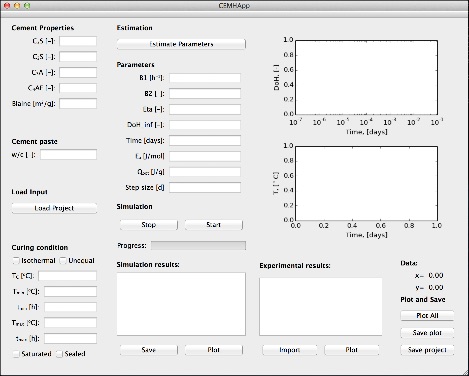Click the DoH_inf parameter field
The width and height of the screenshot is (469, 376).
click(205, 125)
